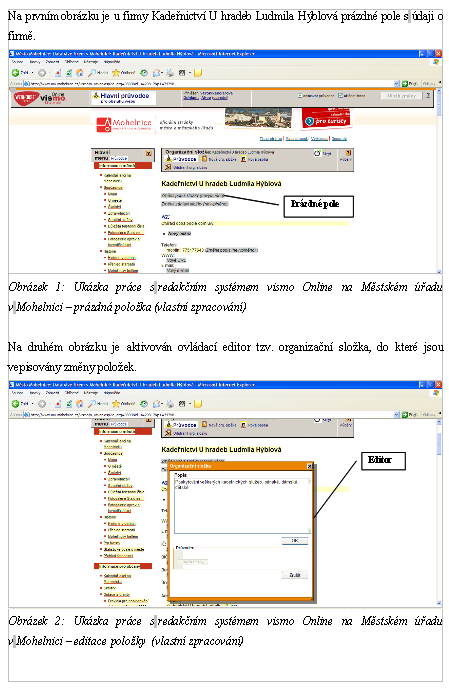Open Favorites star in Obrázek 1 toolbar
449x689 pixels.
click(x=123, y=73)
